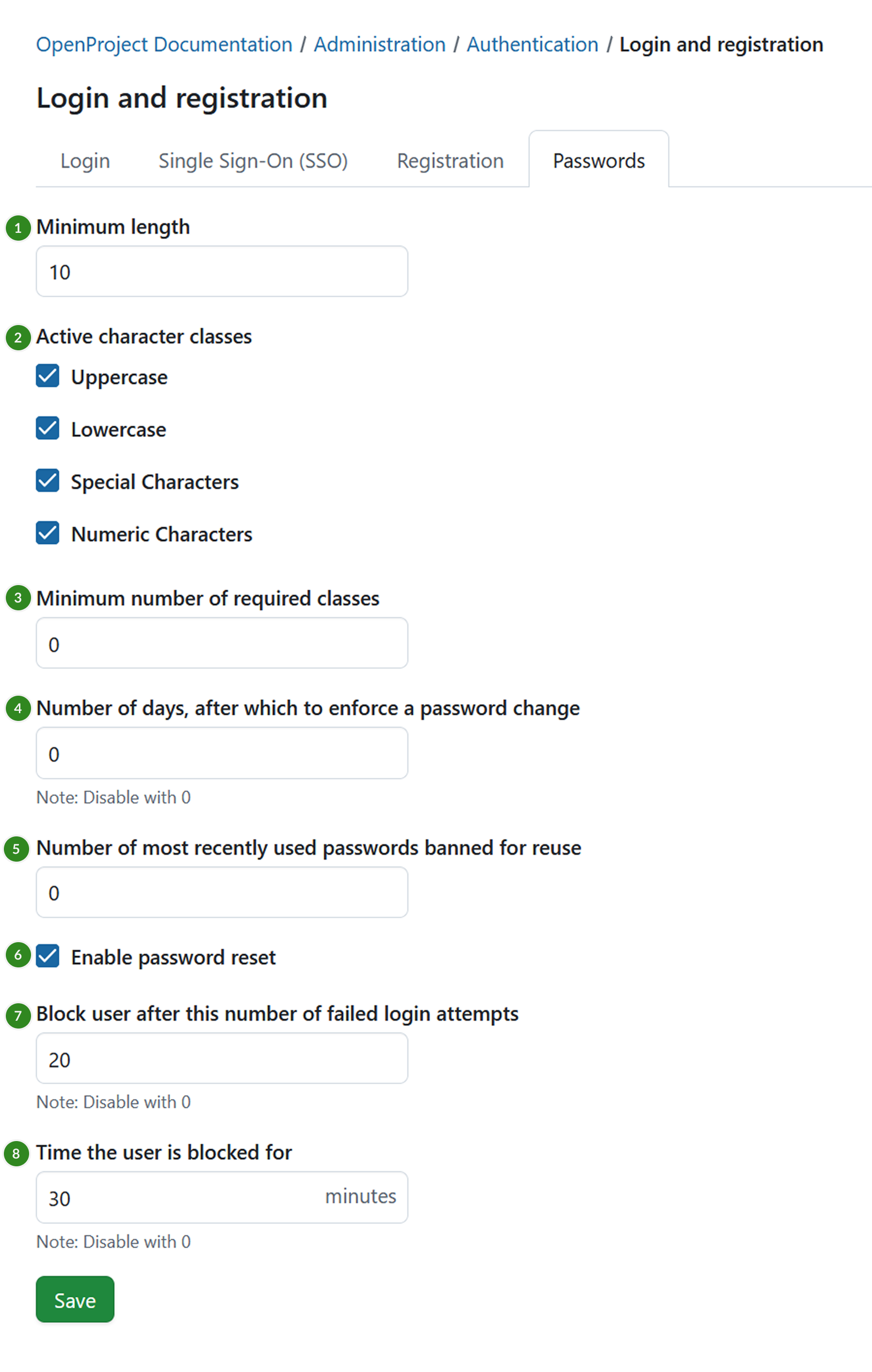Stay on the Passwords tab

tap(598, 160)
